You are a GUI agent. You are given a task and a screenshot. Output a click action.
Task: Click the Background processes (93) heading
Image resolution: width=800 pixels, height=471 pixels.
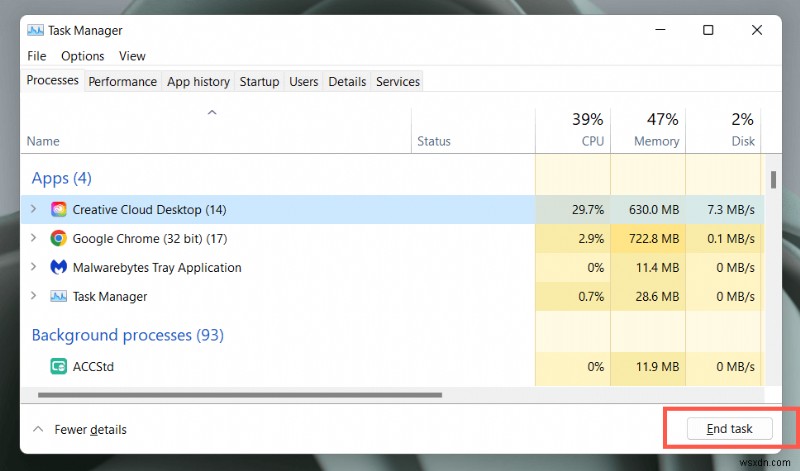pyautogui.click(x=128, y=335)
